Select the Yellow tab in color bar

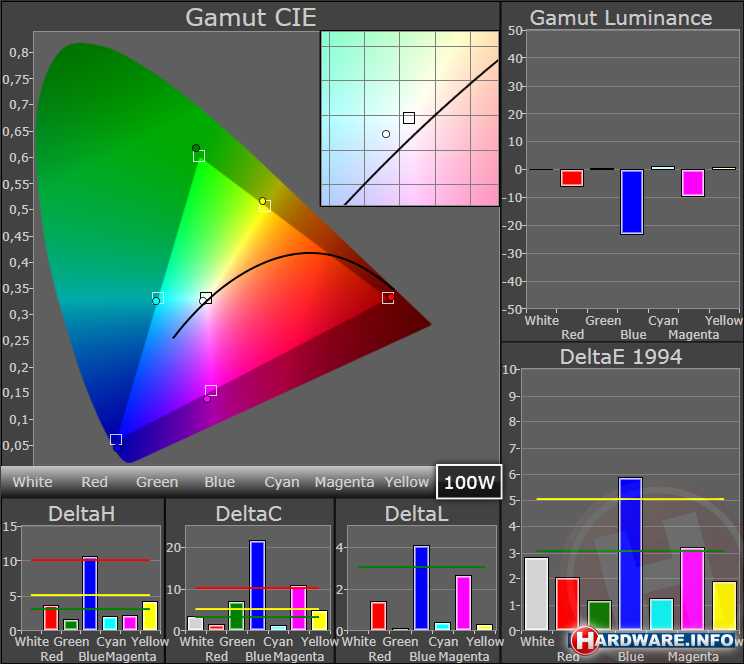(x=407, y=482)
